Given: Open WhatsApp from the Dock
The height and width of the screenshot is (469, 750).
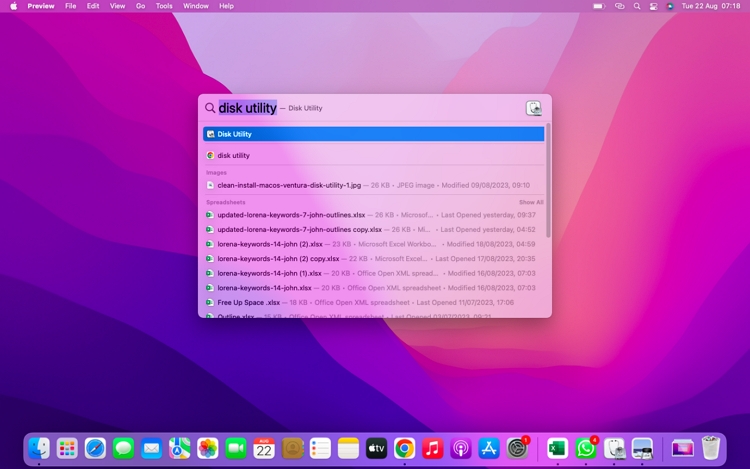Looking at the screenshot, I should point(585,448).
